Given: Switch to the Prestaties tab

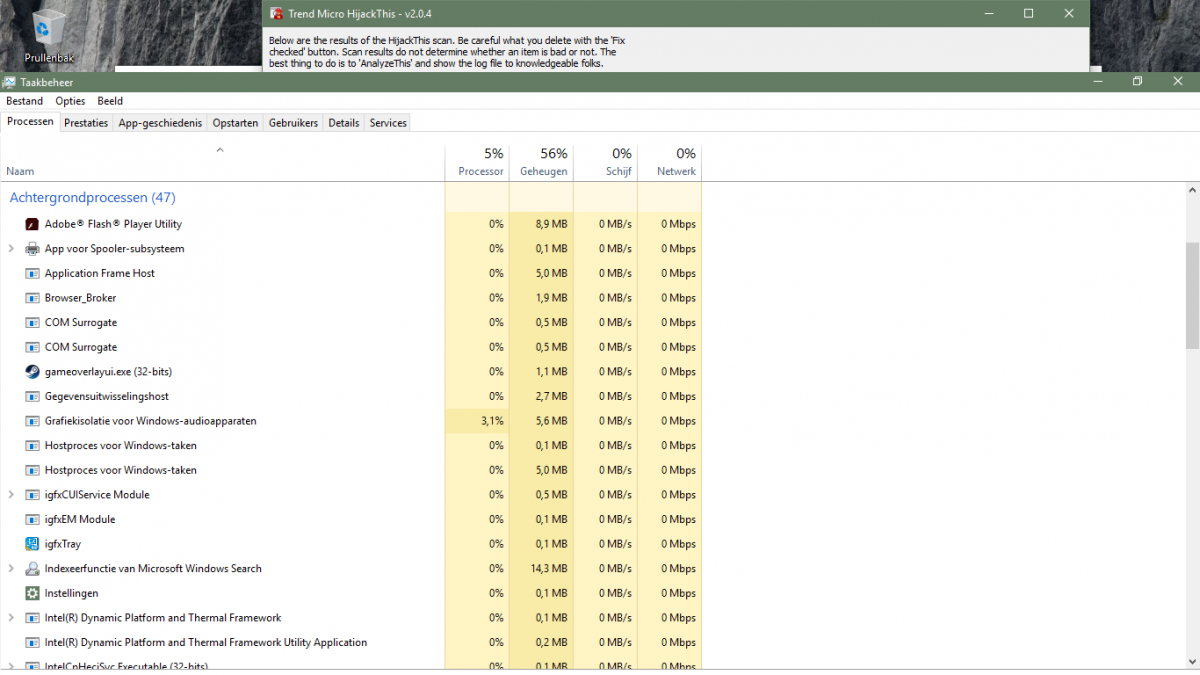Looking at the screenshot, I should 85,123.
